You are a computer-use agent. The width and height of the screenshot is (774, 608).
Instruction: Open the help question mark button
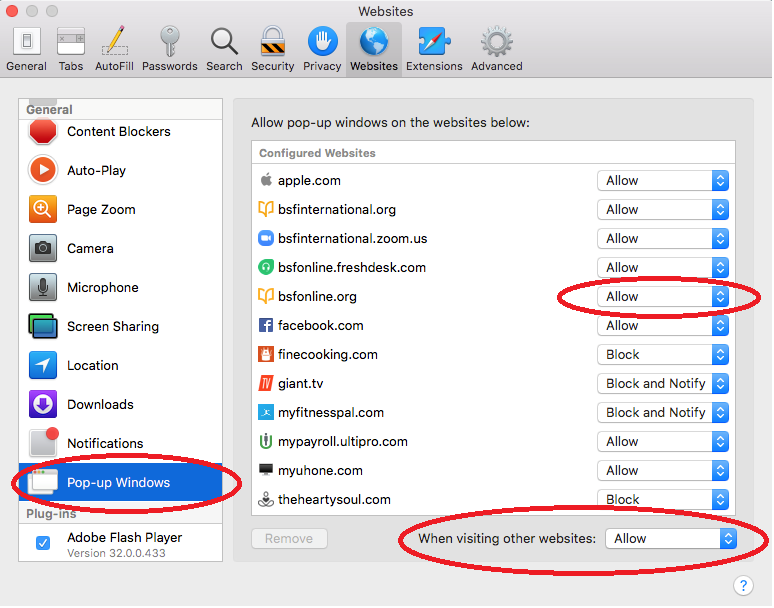tap(743, 586)
